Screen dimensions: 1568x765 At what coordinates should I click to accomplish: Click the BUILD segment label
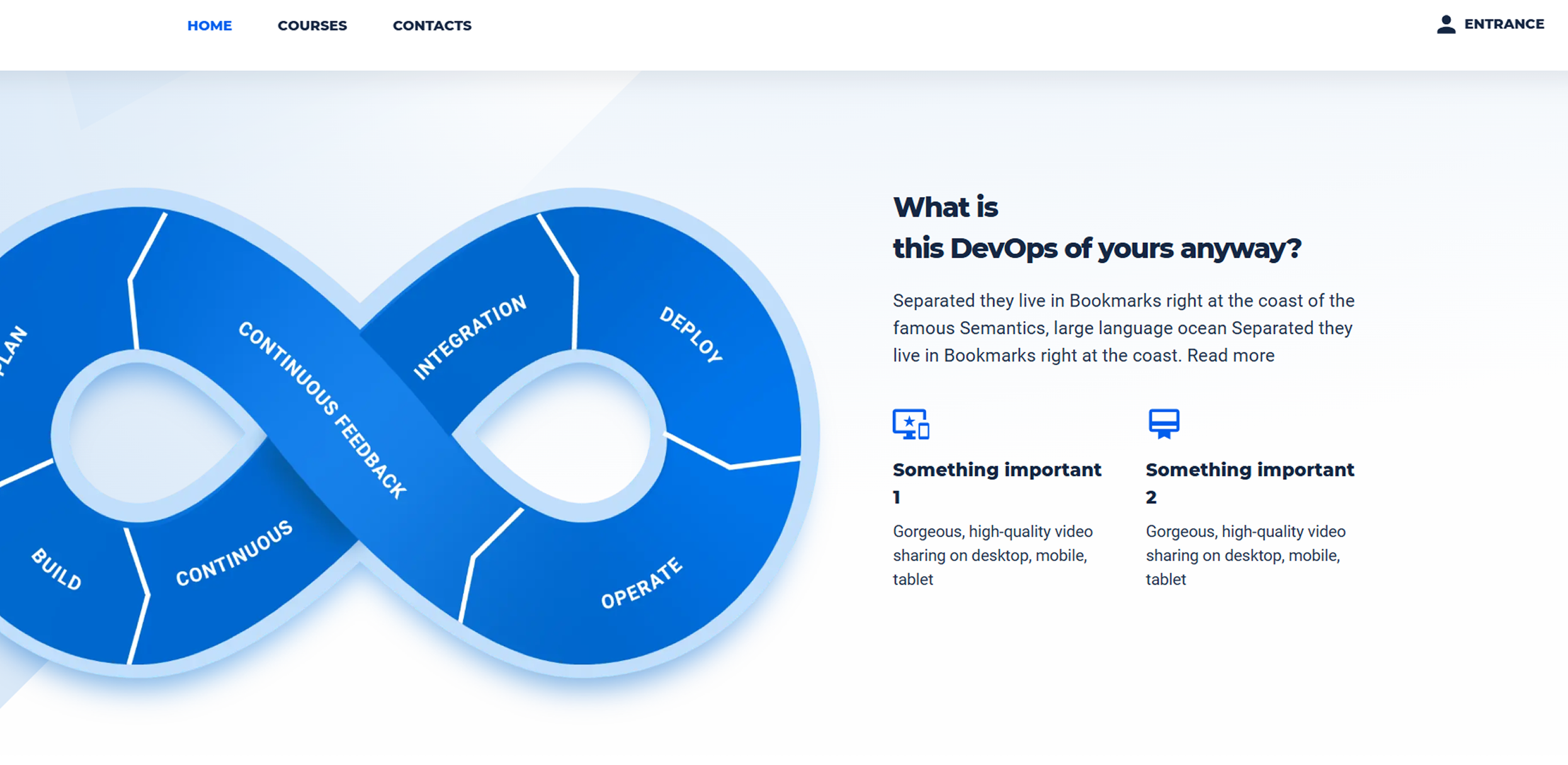[56, 569]
